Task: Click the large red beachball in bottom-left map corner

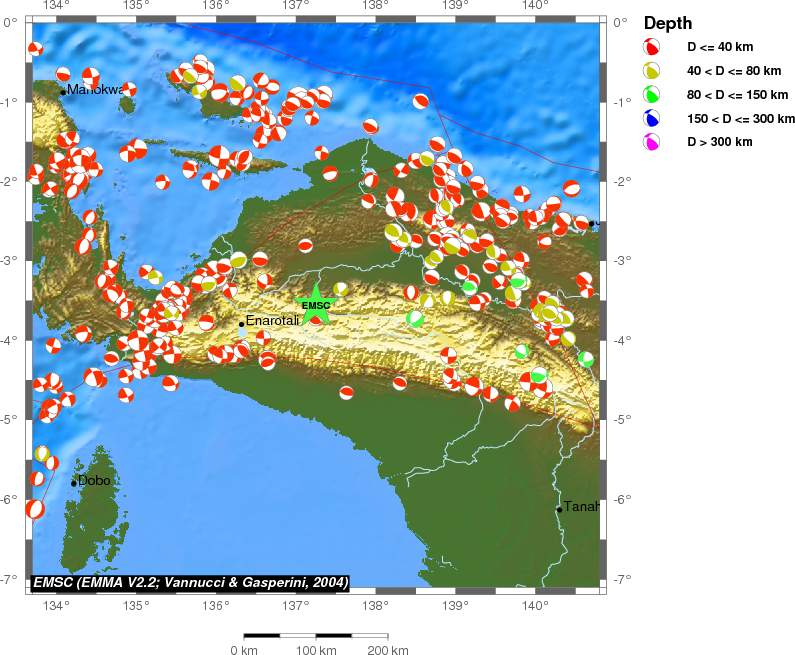Action: pos(35,509)
